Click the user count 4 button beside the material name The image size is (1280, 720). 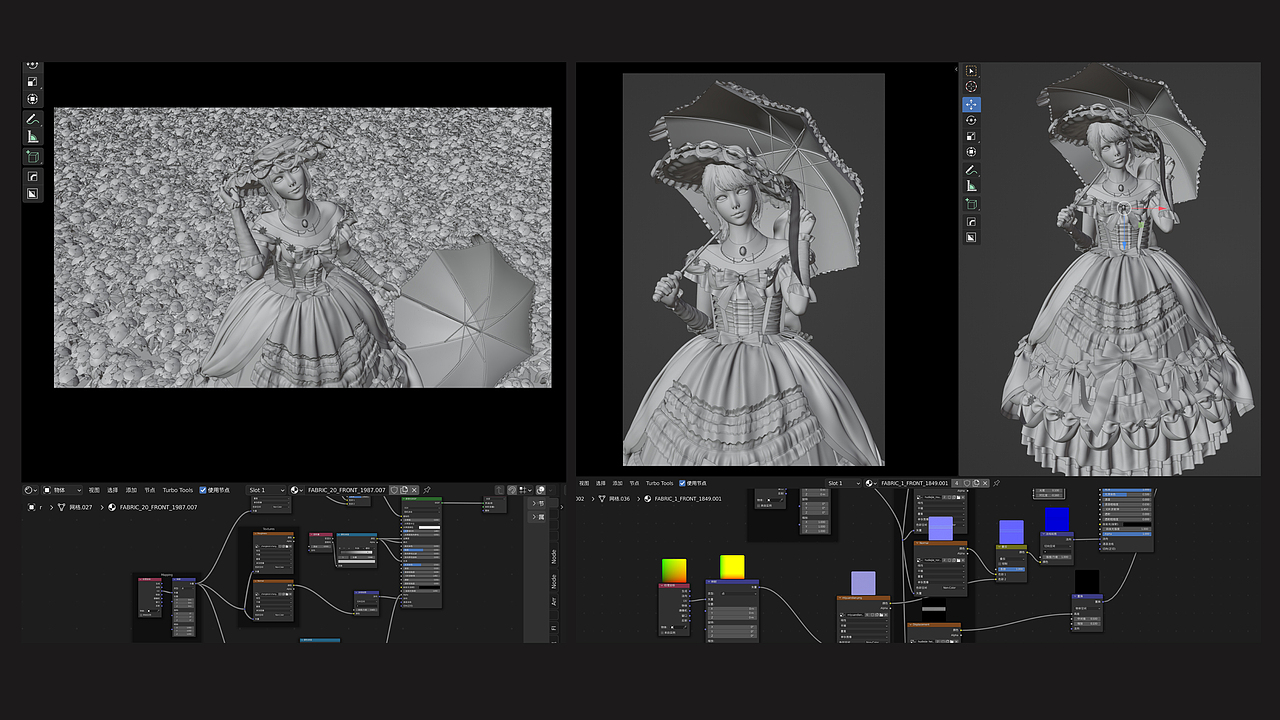[x=957, y=484]
